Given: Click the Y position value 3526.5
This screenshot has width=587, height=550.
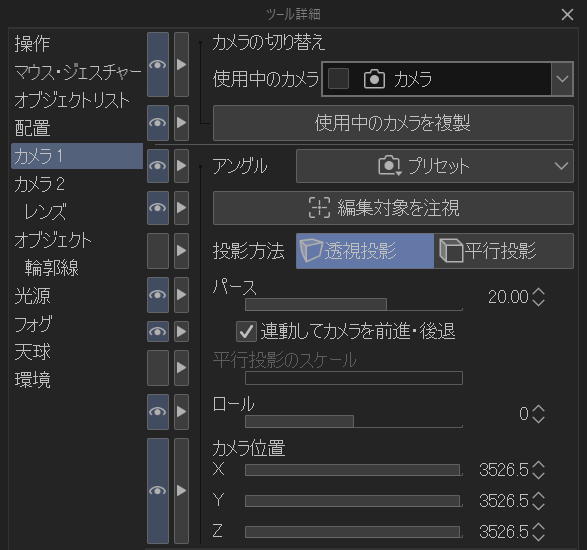Looking at the screenshot, I should point(504,501).
